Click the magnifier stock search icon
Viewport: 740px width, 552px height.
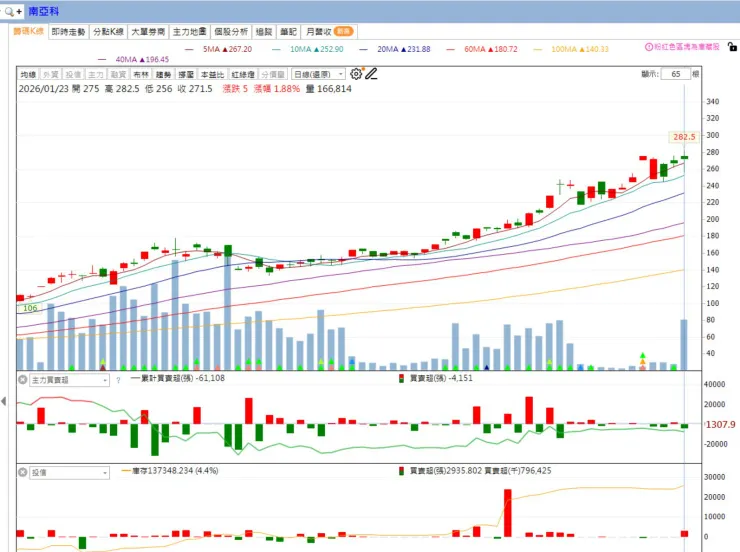pos(9,11)
